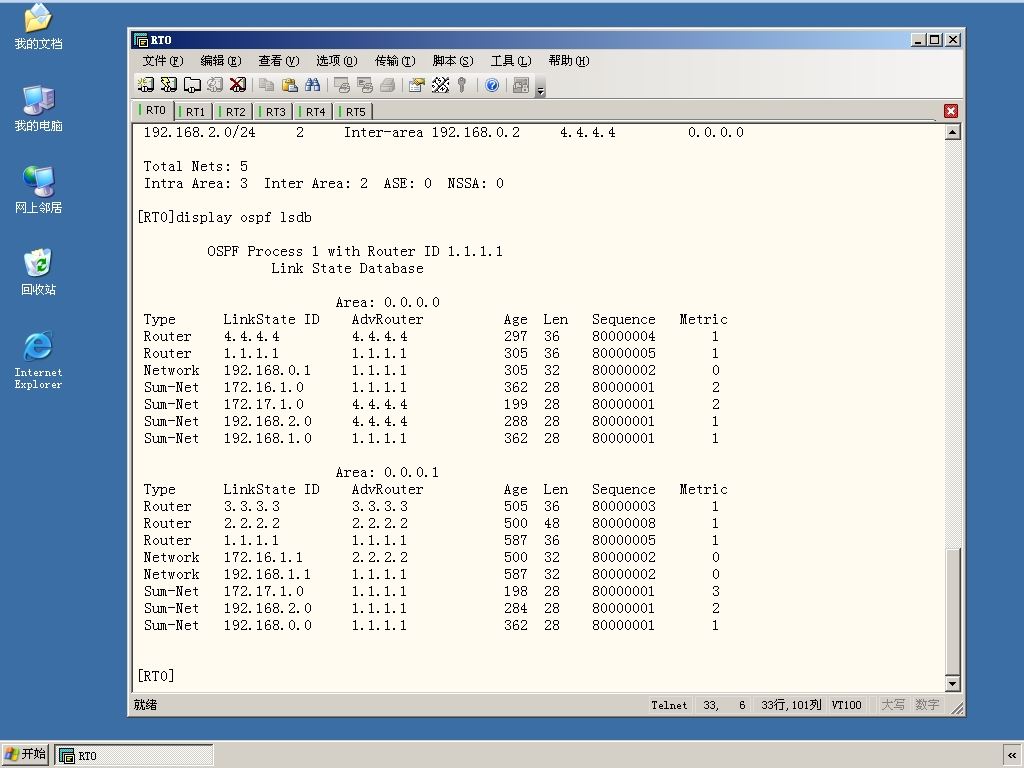
Task: Click "Total Nets: 5" text
Action: coord(196,167)
